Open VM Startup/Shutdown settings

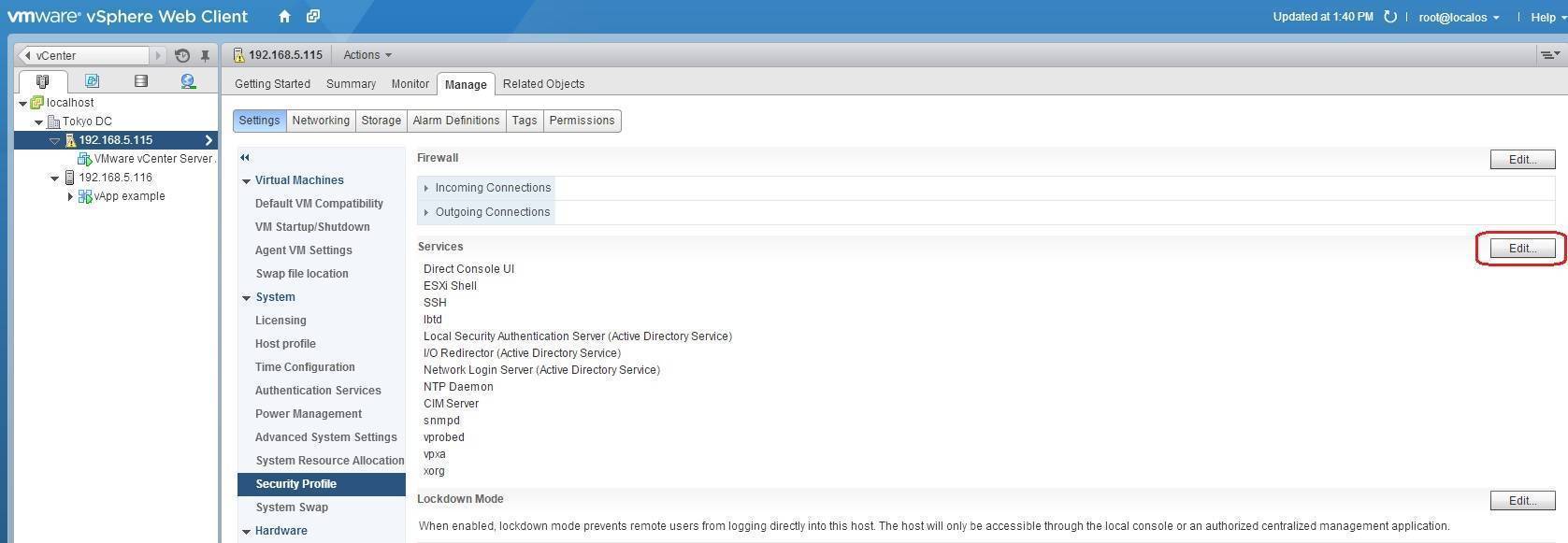point(312,227)
